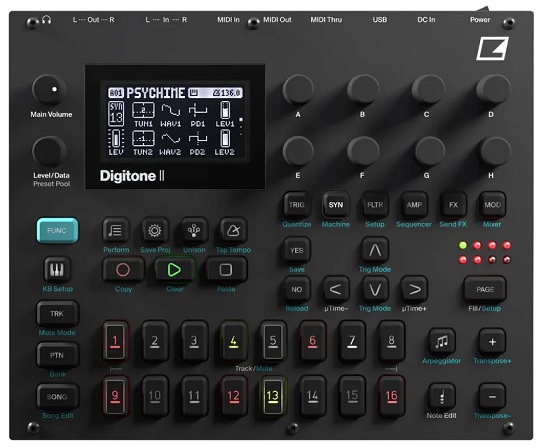540x448 pixels.
Task: Click the Tap Tempo metronome button
Action: [233, 231]
